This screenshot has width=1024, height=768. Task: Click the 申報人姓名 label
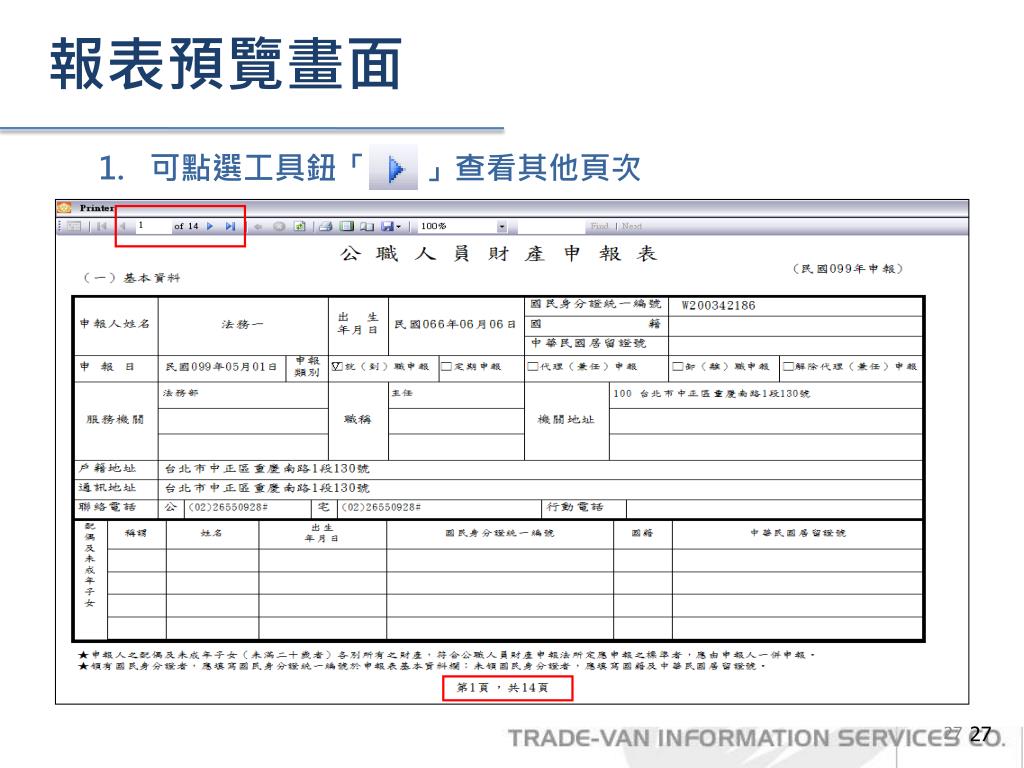coord(115,323)
